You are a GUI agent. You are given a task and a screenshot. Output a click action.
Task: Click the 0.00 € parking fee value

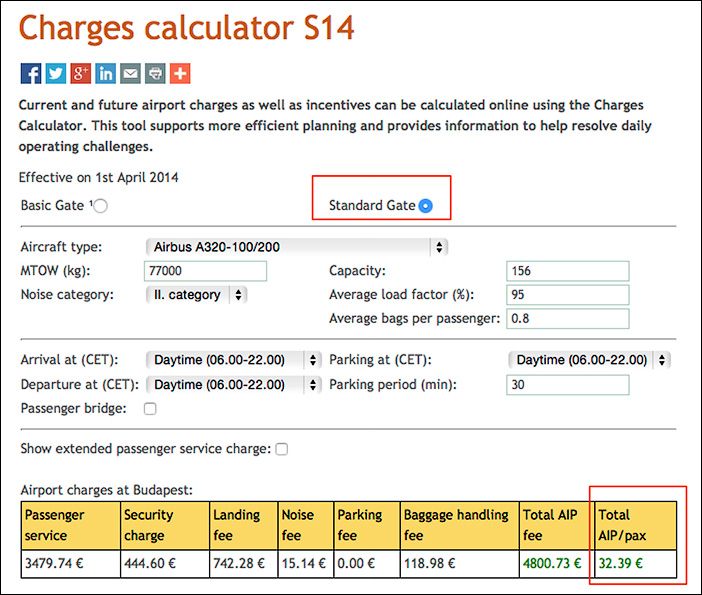356,563
